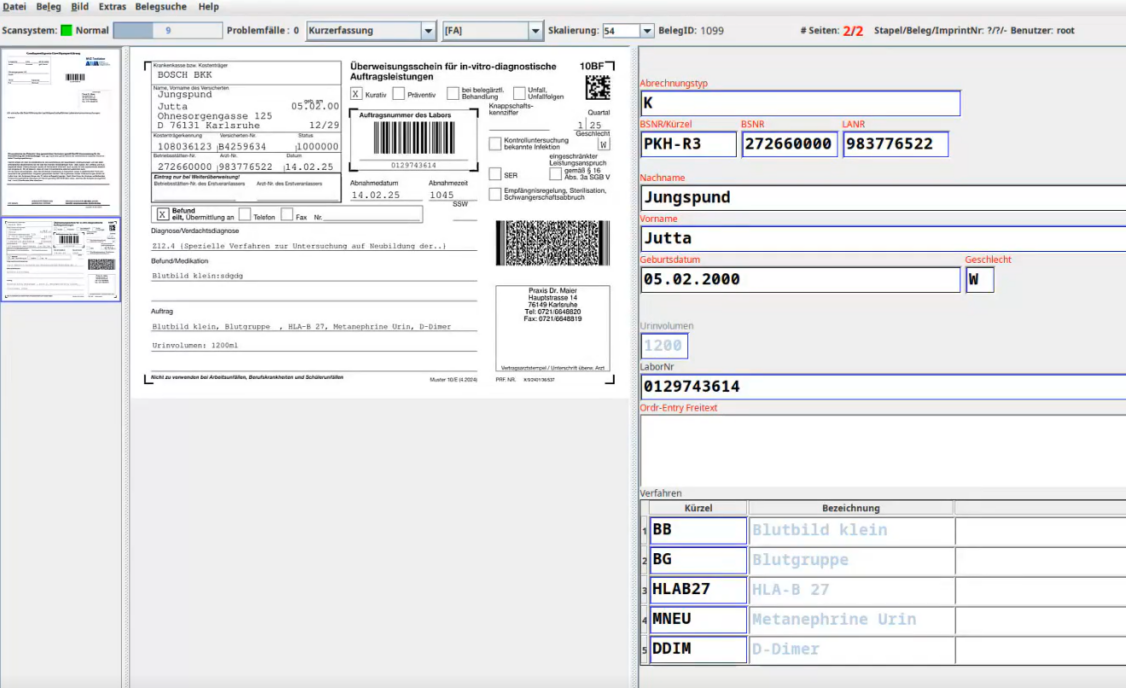Open the Datei menu
This screenshot has height=688, width=1126.
[14, 7]
